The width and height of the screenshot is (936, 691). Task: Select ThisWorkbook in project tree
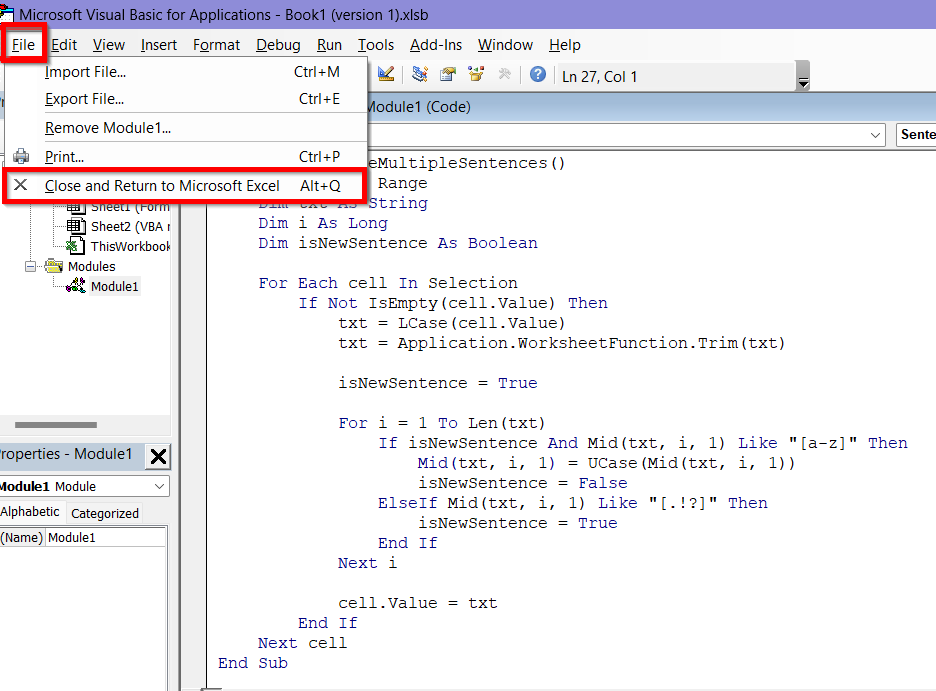(x=130, y=246)
